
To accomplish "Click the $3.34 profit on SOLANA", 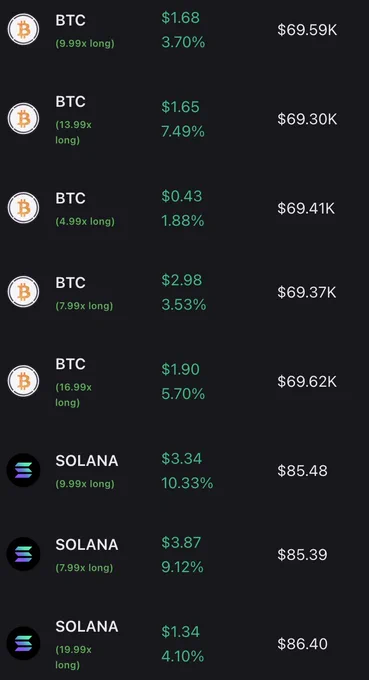I will [182, 458].
